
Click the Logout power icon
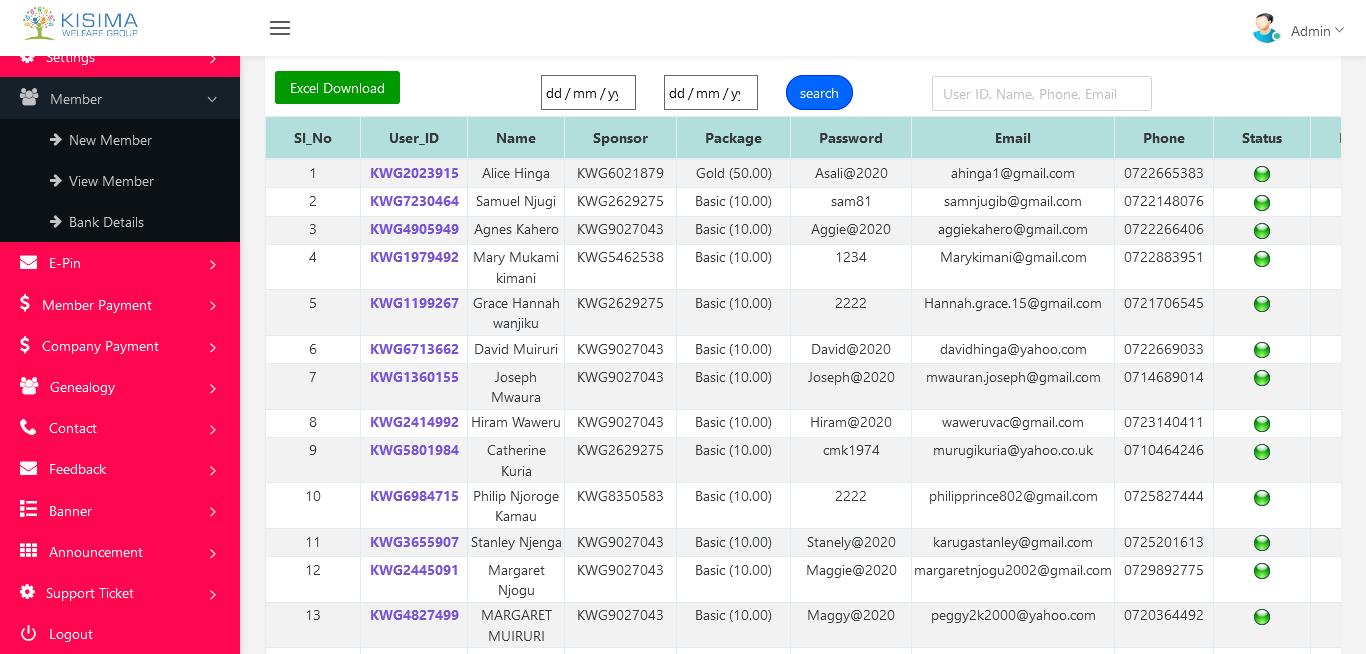pos(28,633)
